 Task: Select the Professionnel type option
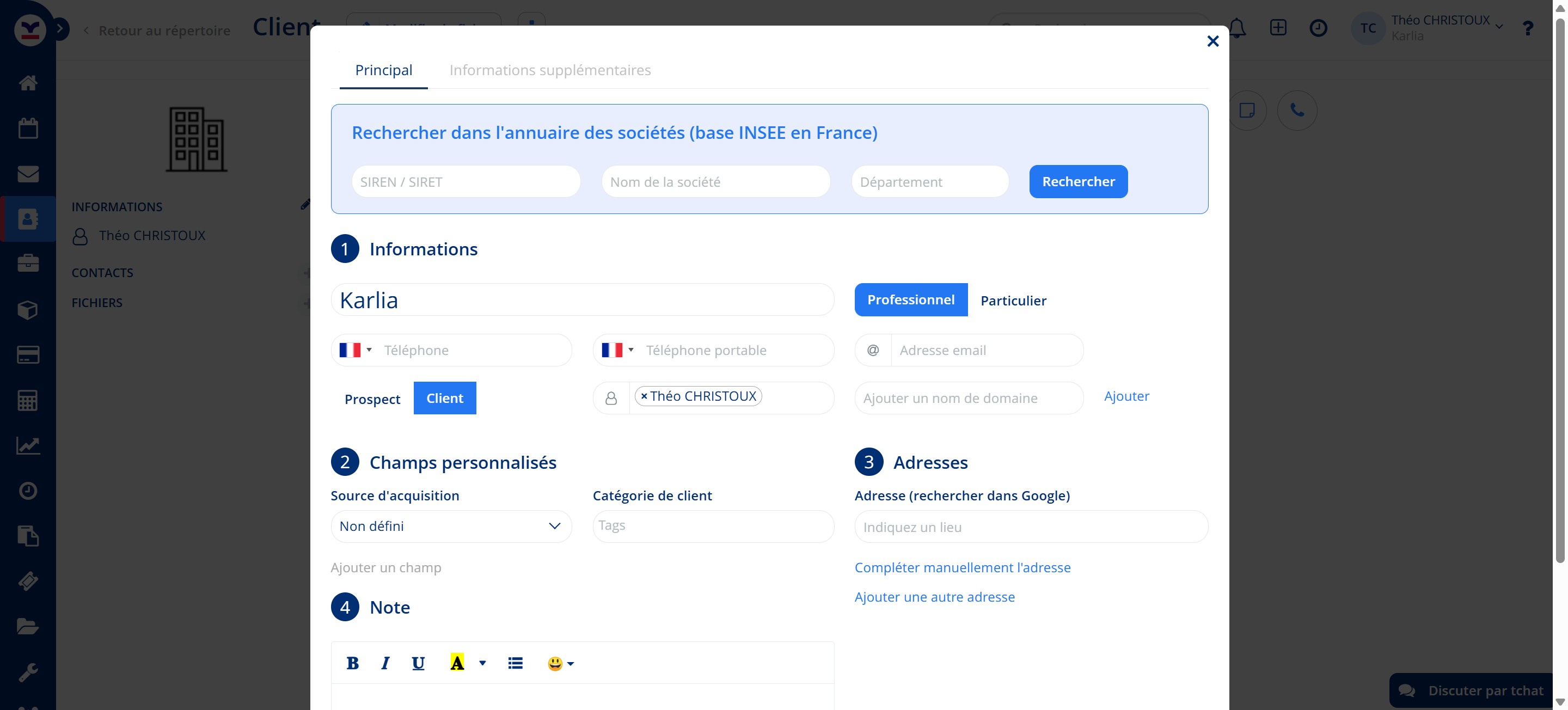[x=911, y=299]
